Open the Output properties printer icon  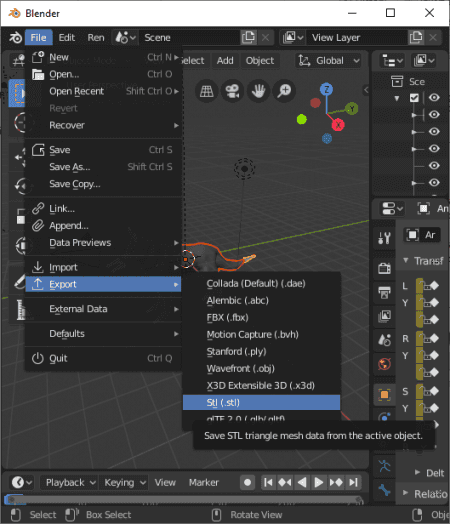coord(384,292)
